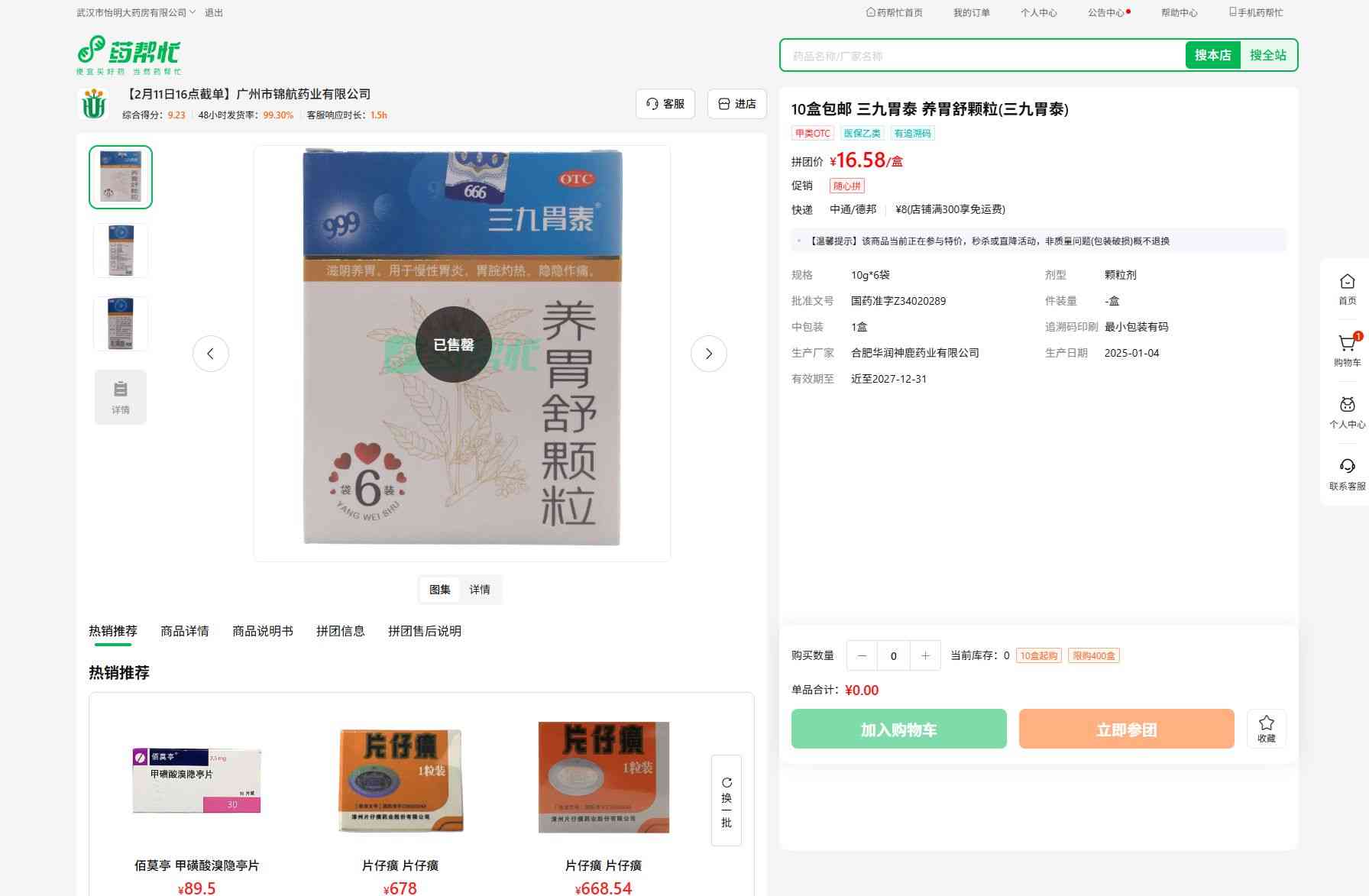Viewport: 1369px width, 896px height.
Task: Open personal center from the right sidebar
Action: click(x=1347, y=412)
